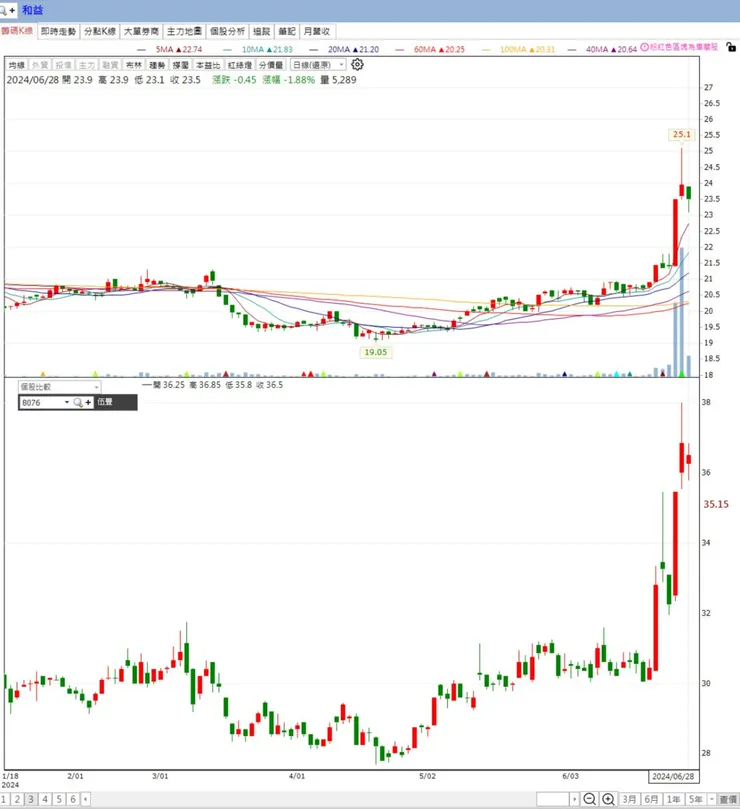Click the pink note text beside the lock
The height and width of the screenshot is (809, 740).
click(683, 47)
